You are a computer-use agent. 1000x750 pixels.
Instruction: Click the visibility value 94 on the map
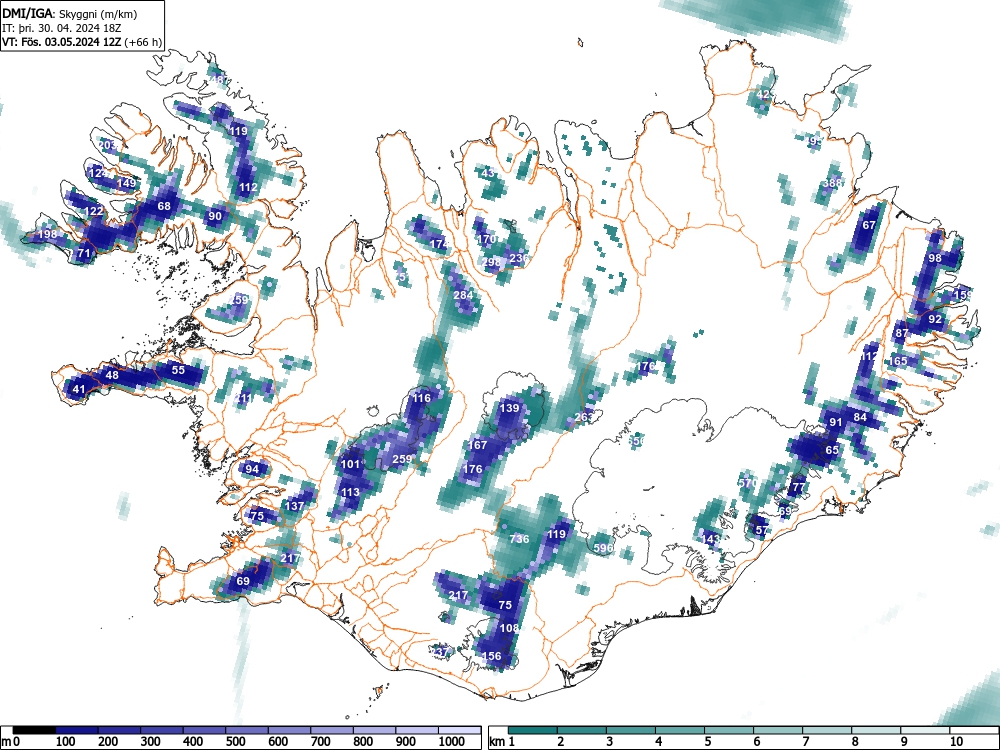tap(252, 469)
